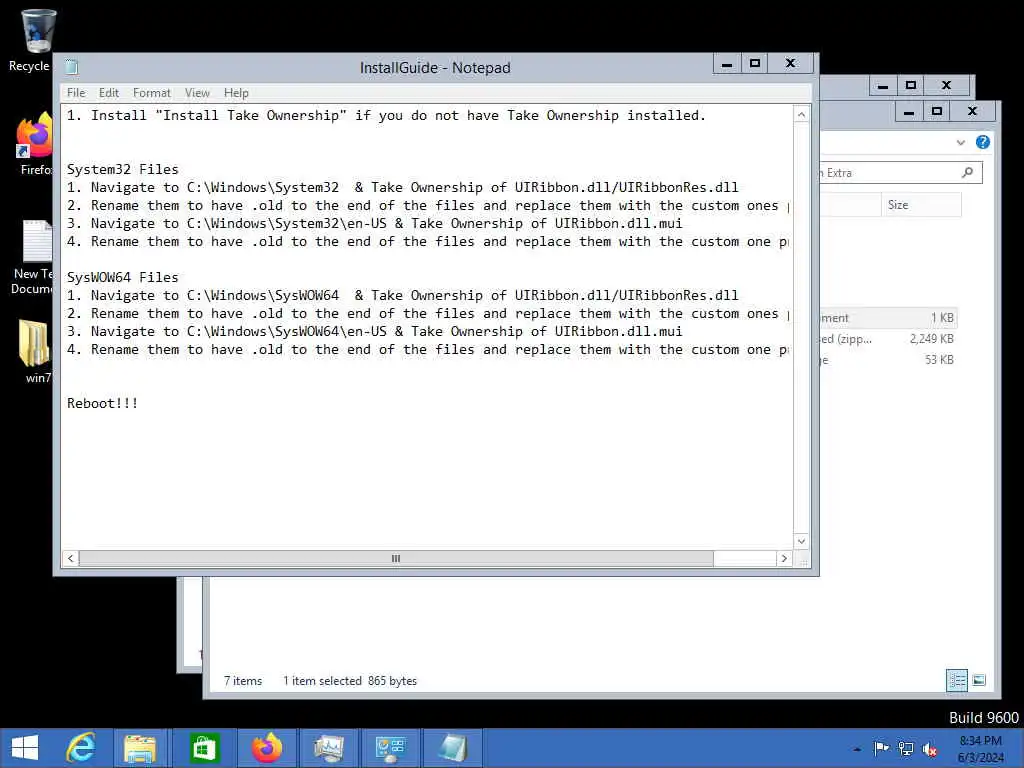Close the rear Explorer window

pyautogui.click(x=946, y=85)
